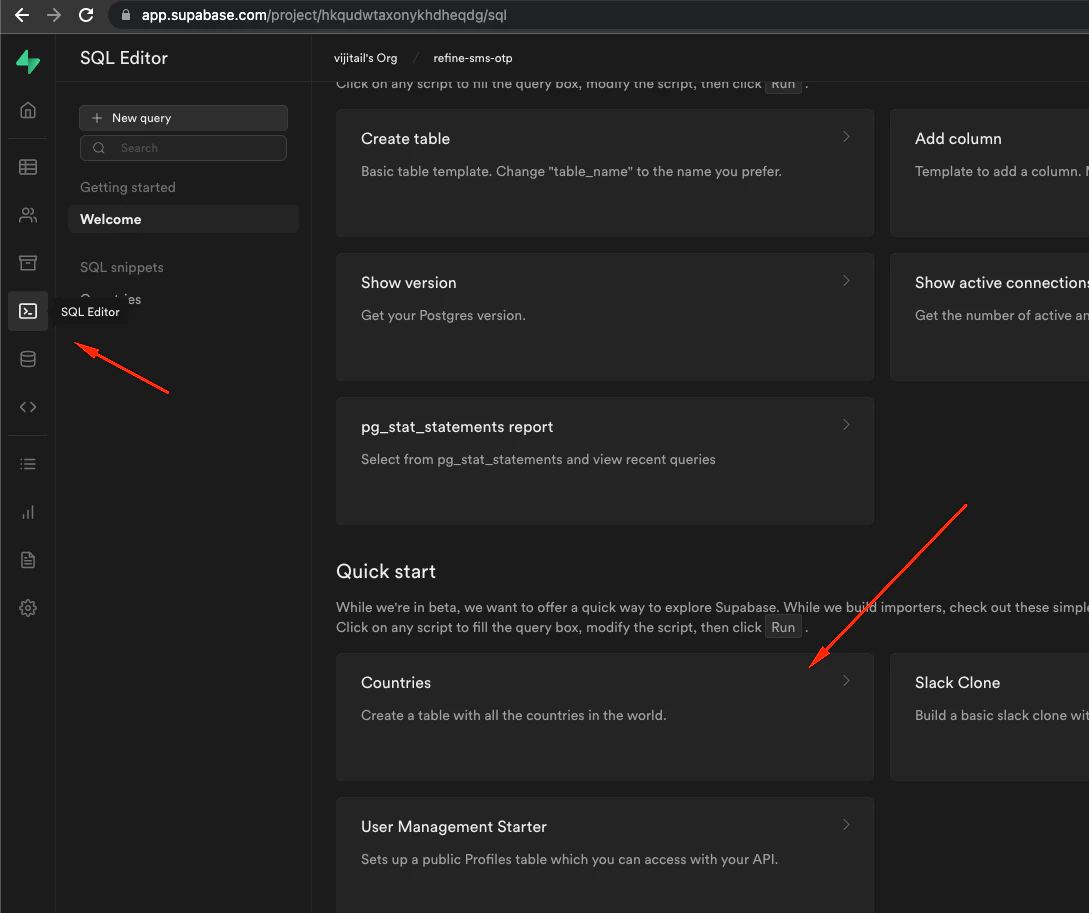1089x913 pixels.
Task: Open the Storage bucket icon
Action: tap(28, 263)
